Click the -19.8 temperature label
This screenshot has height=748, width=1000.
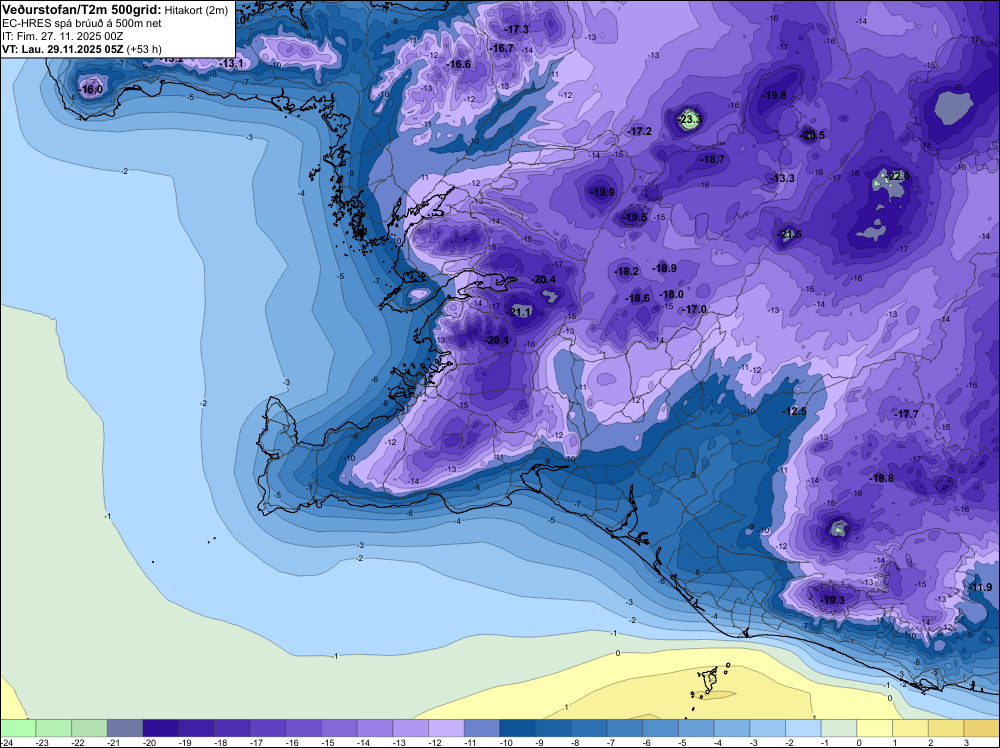click(x=775, y=95)
